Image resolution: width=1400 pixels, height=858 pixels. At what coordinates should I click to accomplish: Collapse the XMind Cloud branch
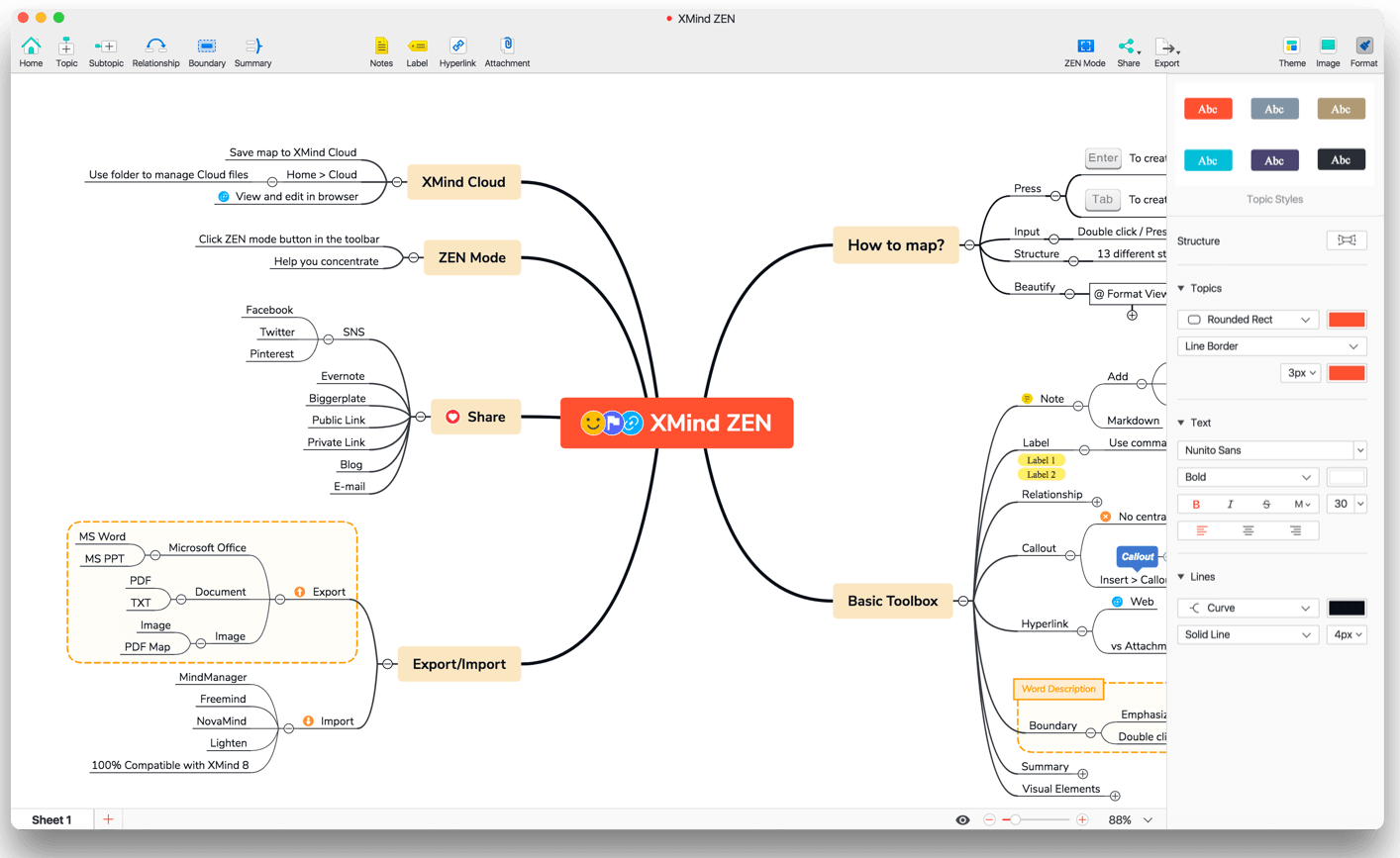(x=397, y=182)
